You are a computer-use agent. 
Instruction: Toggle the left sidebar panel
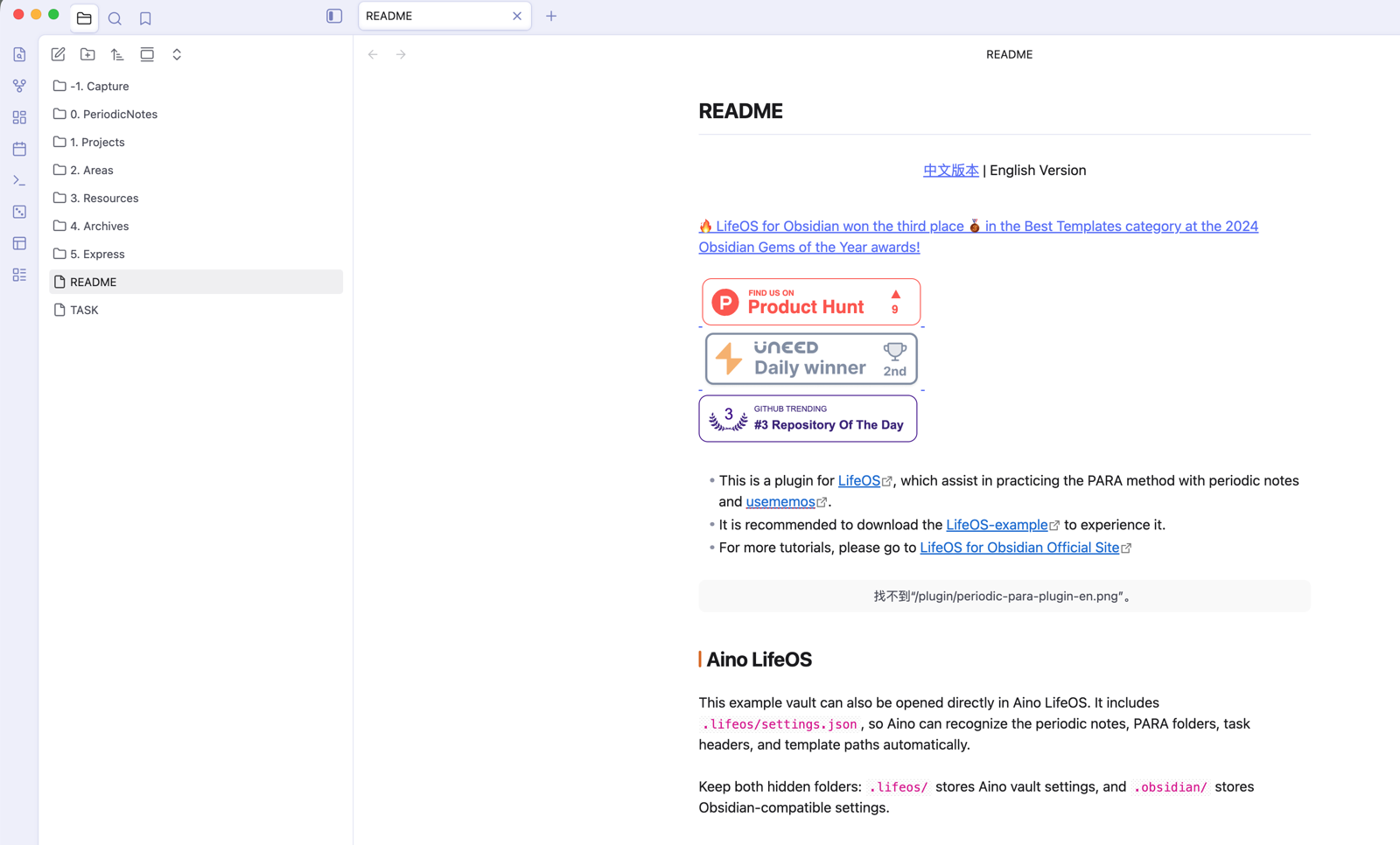tap(334, 16)
